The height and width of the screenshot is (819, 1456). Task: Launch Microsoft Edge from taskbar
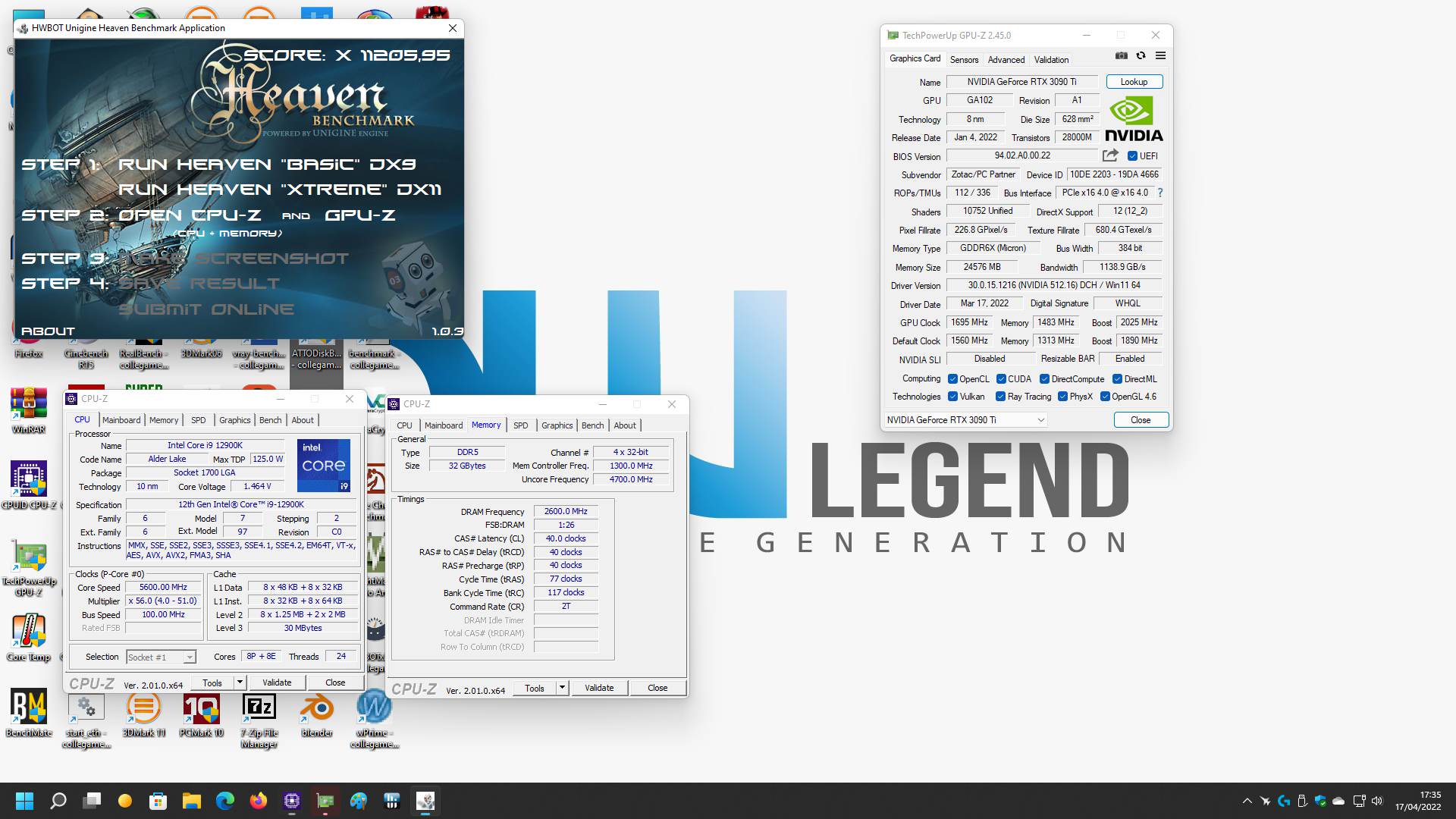[225, 801]
